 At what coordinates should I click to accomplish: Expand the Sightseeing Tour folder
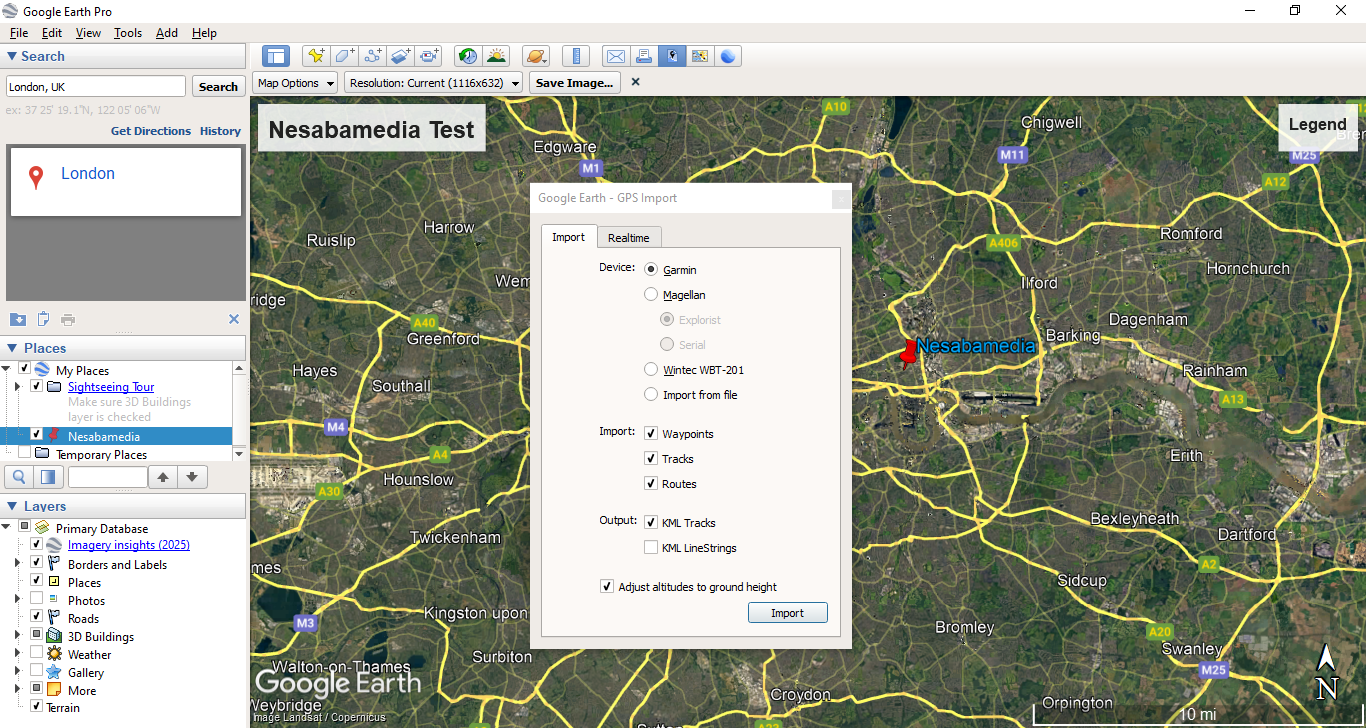click(x=17, y=387)
